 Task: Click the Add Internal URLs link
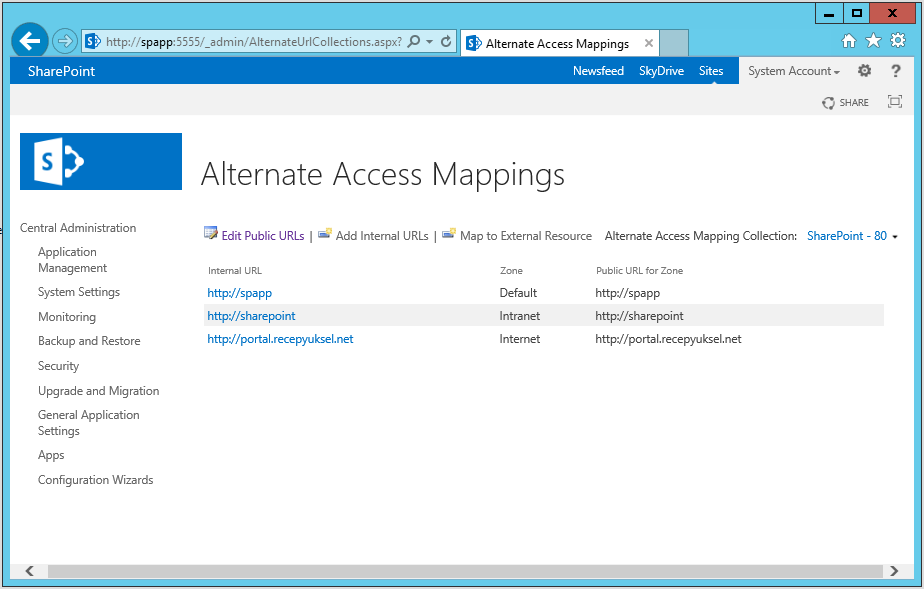tap(382, 236)
